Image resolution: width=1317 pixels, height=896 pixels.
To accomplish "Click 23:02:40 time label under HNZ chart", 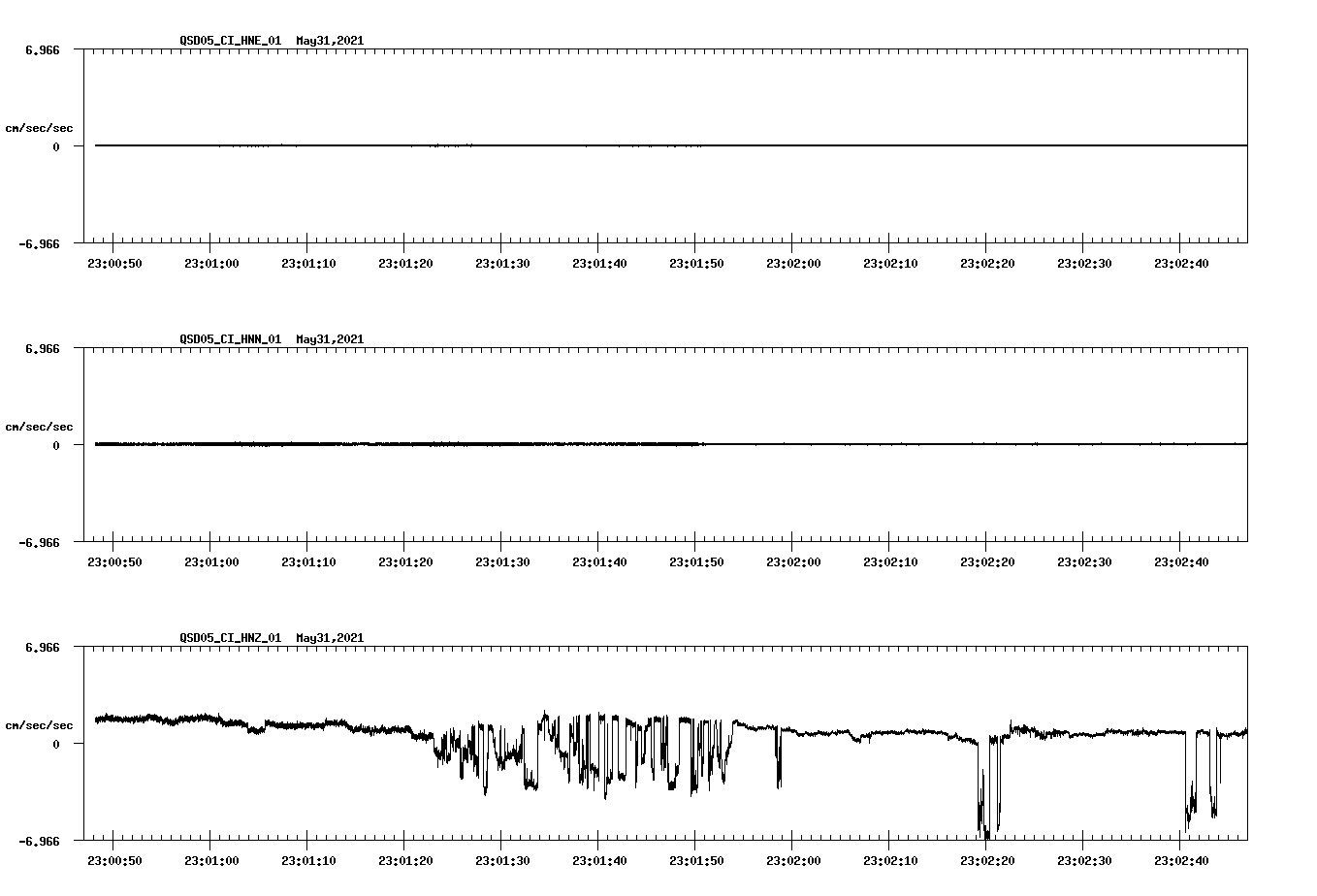I will click(x=1181, y=861).
